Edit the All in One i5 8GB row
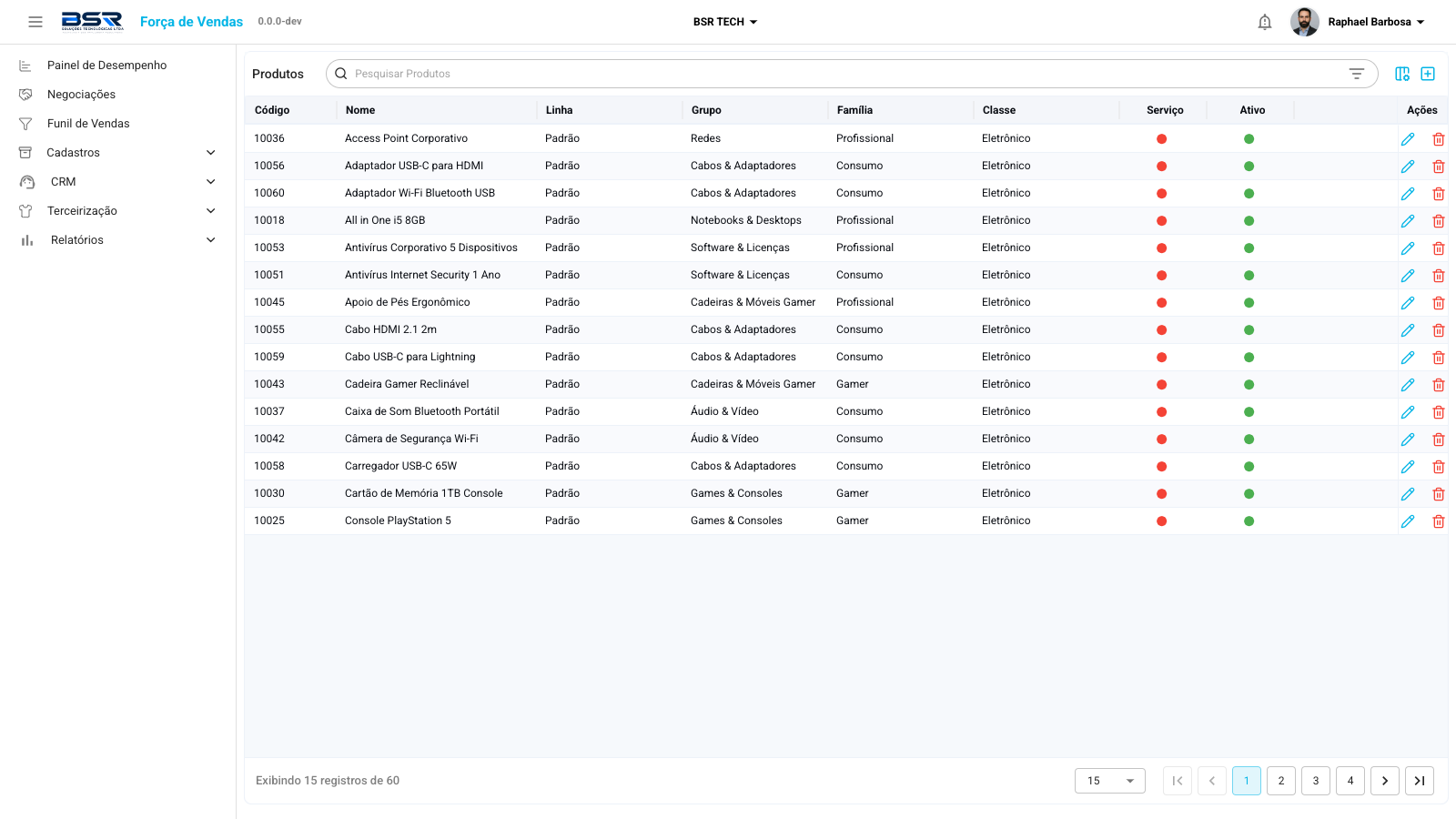This screenshot has height=819, width=1456. pos(1408,221)
